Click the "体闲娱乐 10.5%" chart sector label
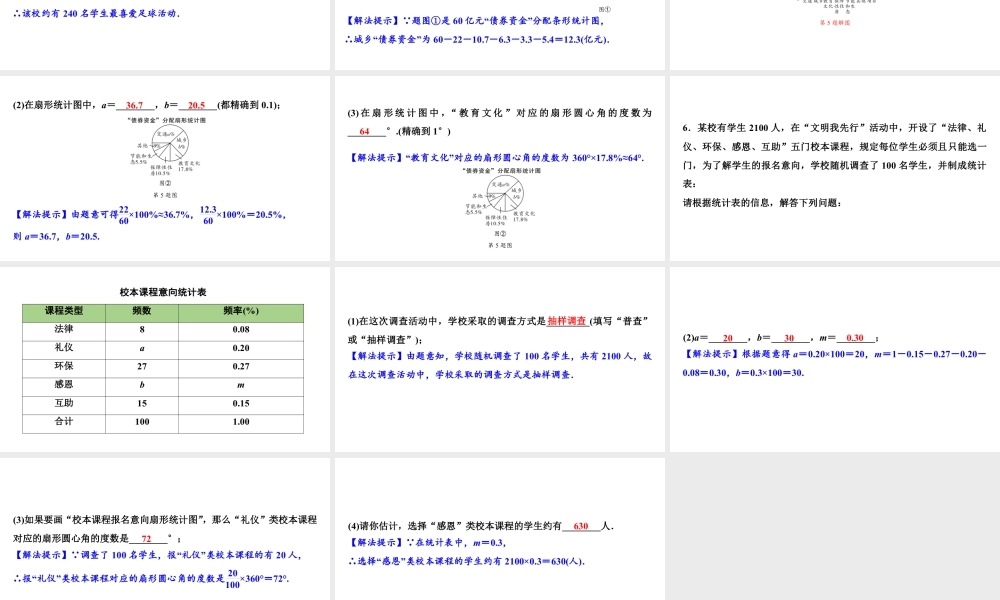The image size is (1000, 600). click(x=160, y=169)
